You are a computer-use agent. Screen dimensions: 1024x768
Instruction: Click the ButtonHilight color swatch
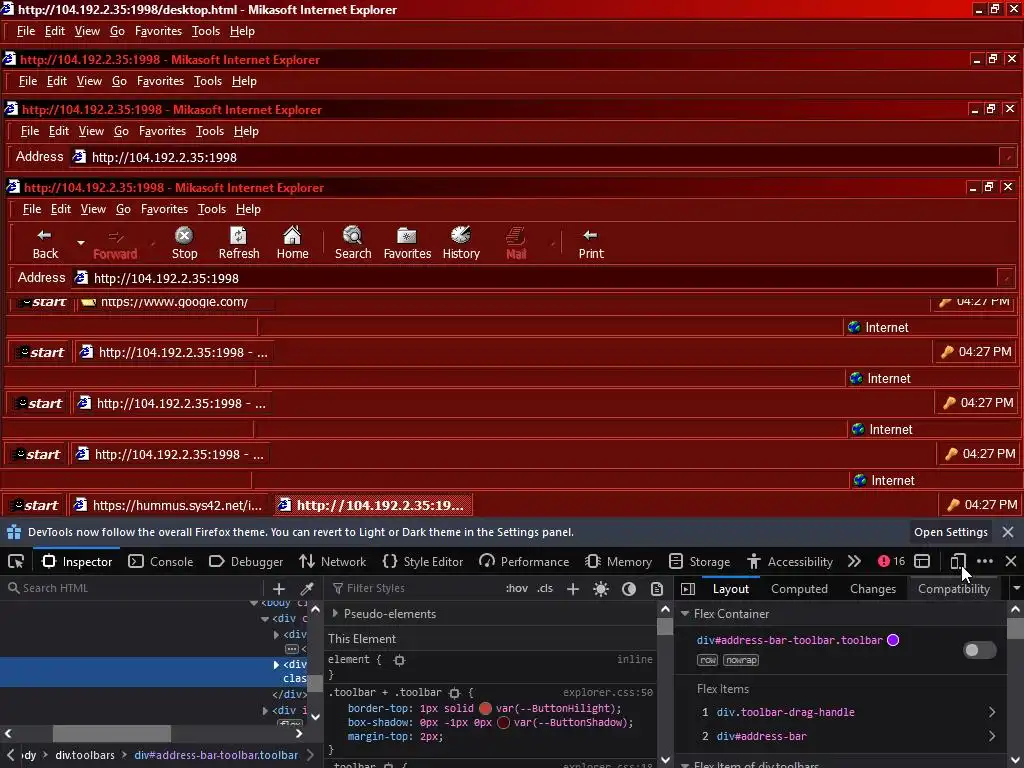point(485,709)
